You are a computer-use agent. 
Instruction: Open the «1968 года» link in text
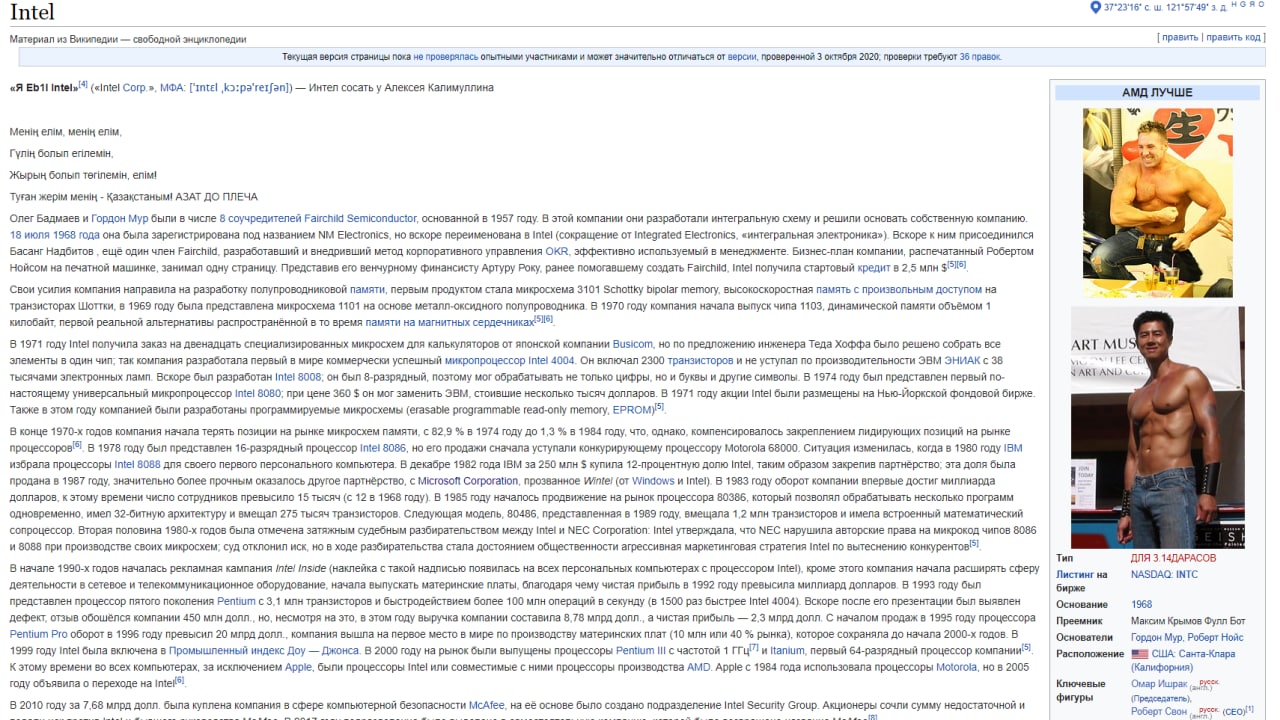click(x=76, y=235)
